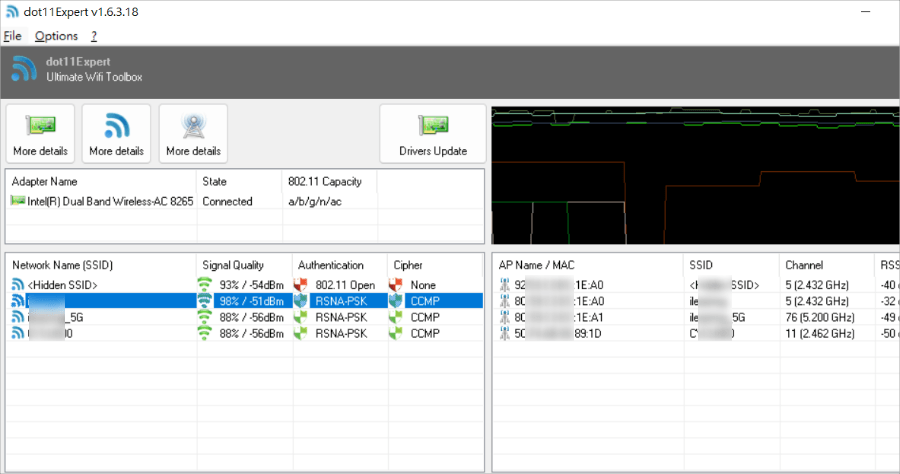Click the adapter More details button
Screen dimensions: 900x474
(40, 134)
